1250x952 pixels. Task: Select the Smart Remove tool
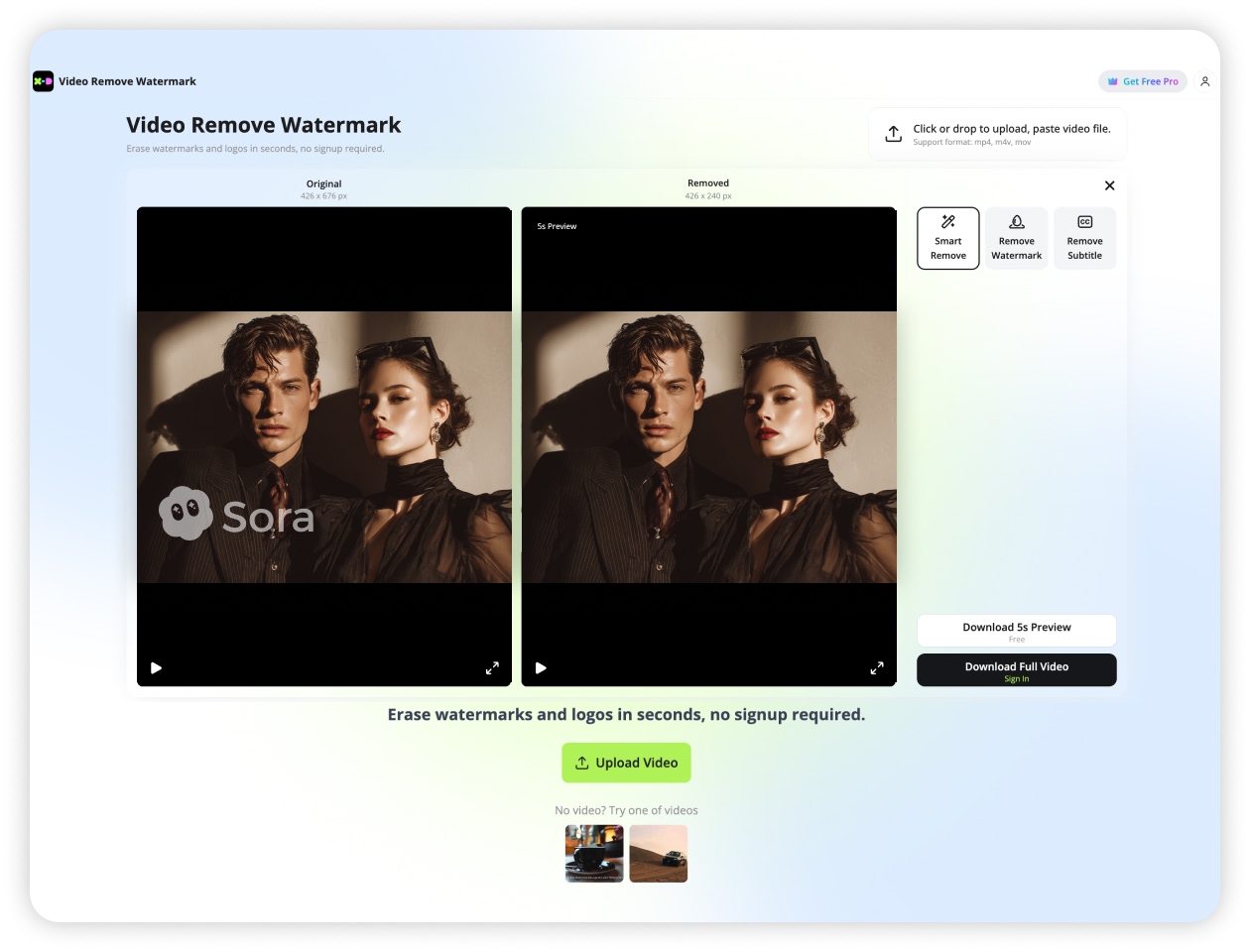click(947, 238)
